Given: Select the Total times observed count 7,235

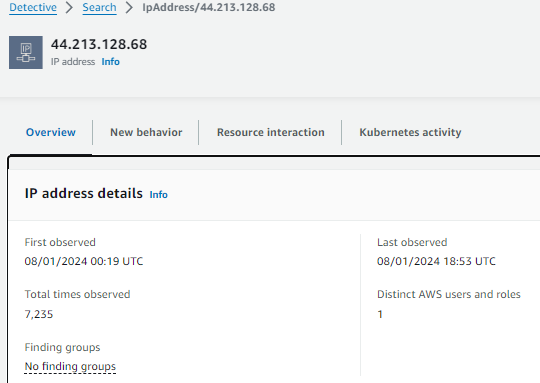Looking at the screenshot, I should pyautogui.click(x=39, y=314).
